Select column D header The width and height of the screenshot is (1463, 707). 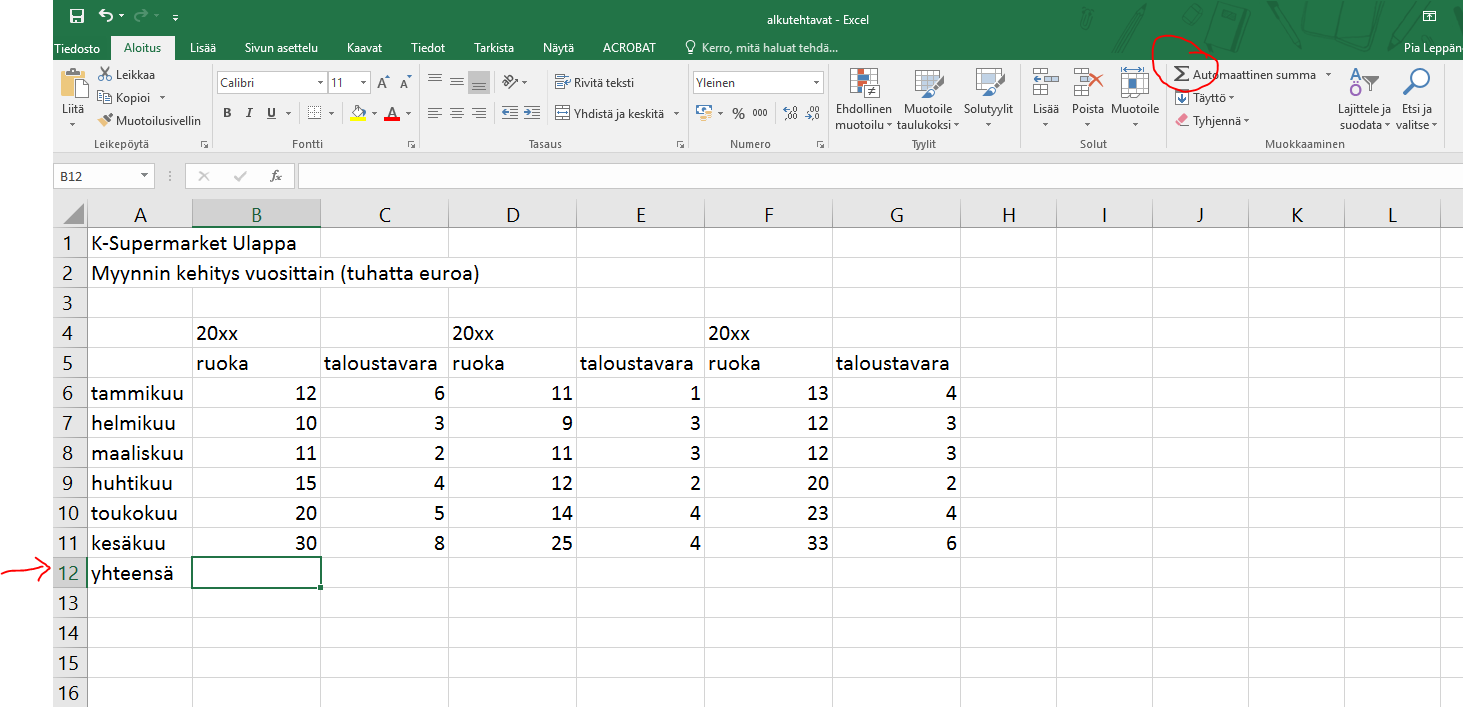pos(513,213)
